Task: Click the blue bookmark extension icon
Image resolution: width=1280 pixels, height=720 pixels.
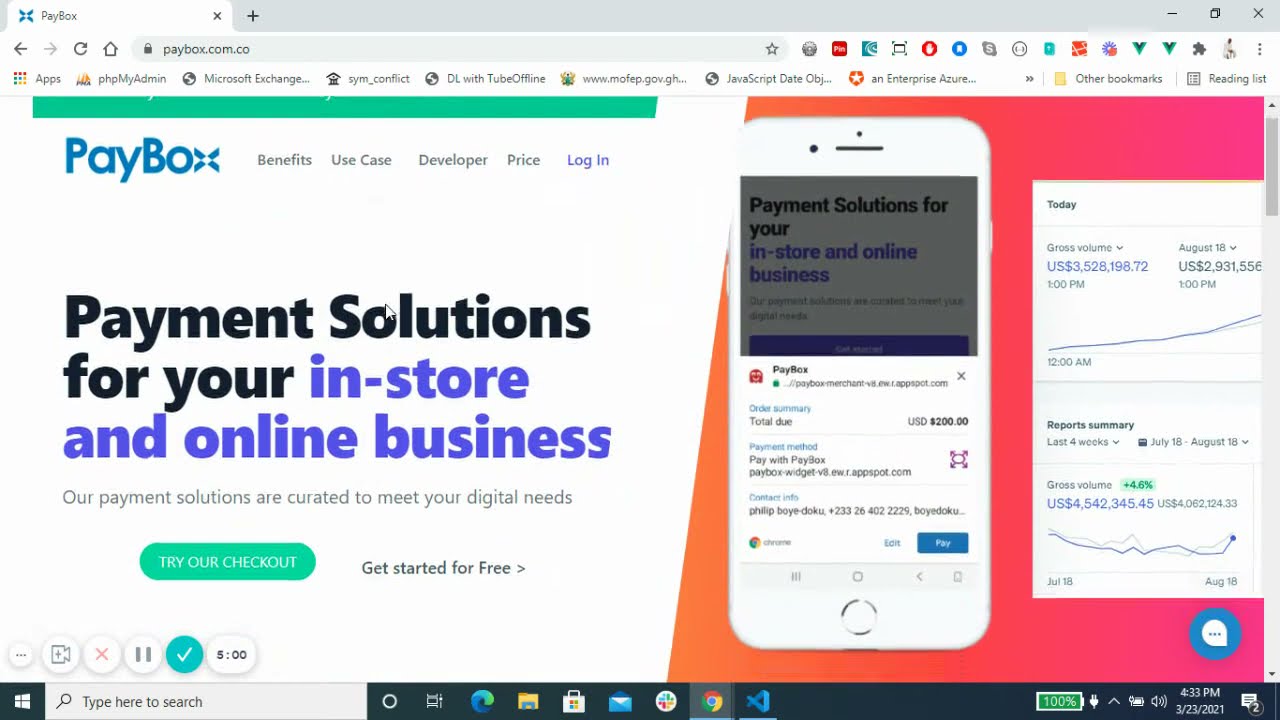Action: click(x=959, y=48)
